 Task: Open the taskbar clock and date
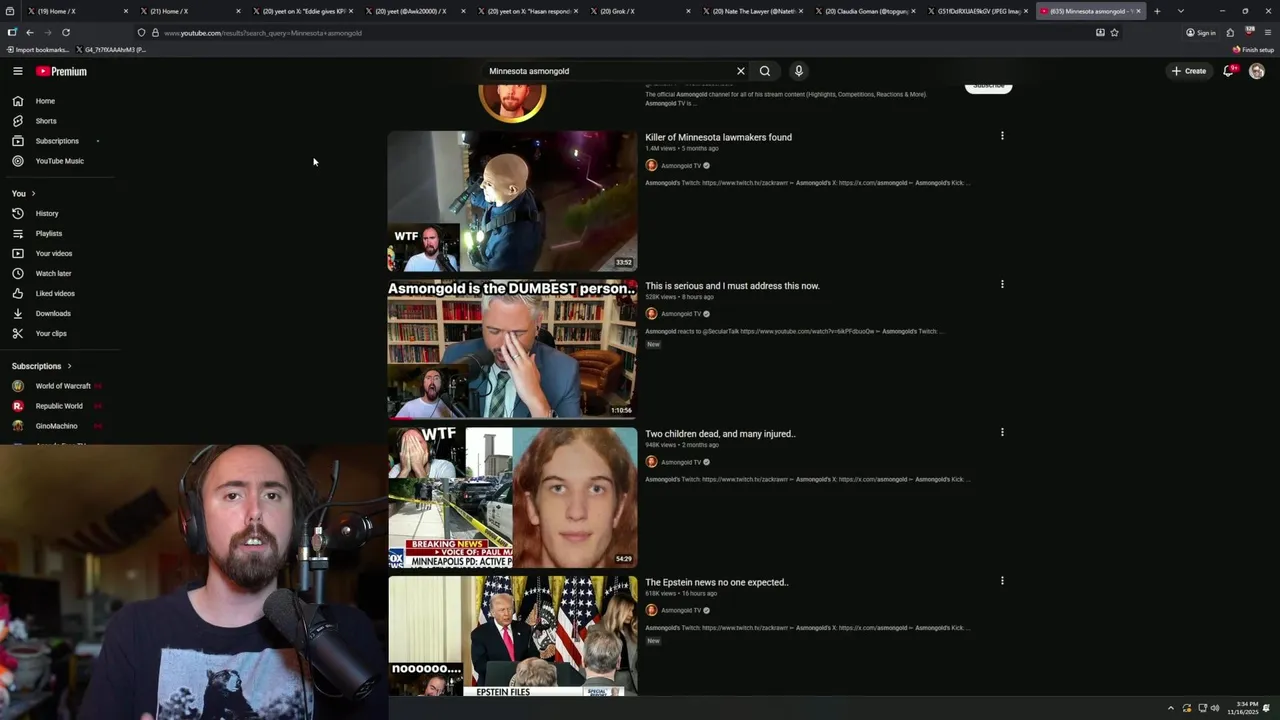1245,708
